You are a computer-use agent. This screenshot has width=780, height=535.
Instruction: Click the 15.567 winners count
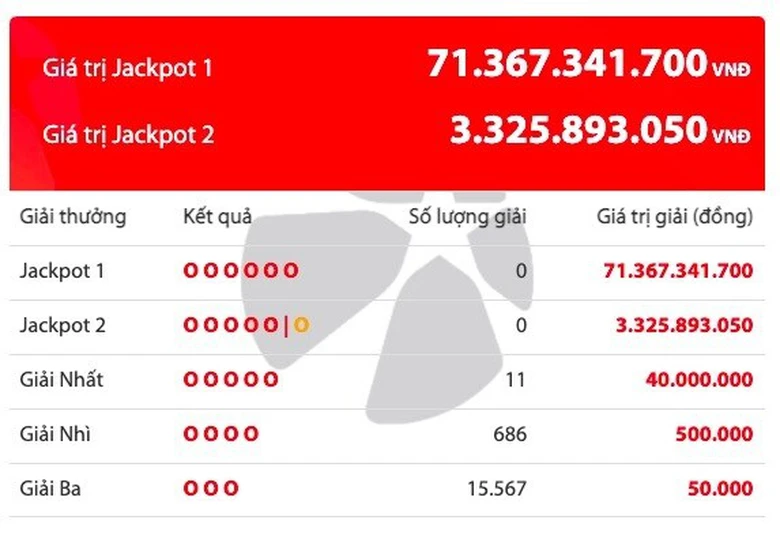497,489
